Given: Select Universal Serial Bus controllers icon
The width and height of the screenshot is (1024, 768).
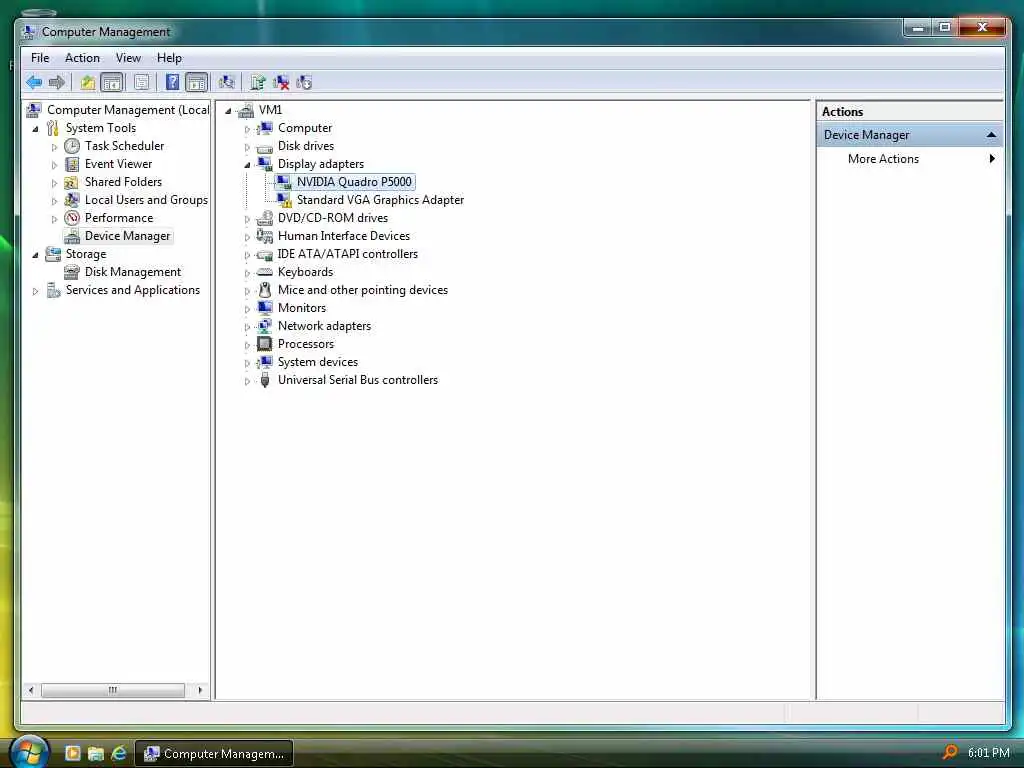Looking at the screenshot, I should 264,380.
